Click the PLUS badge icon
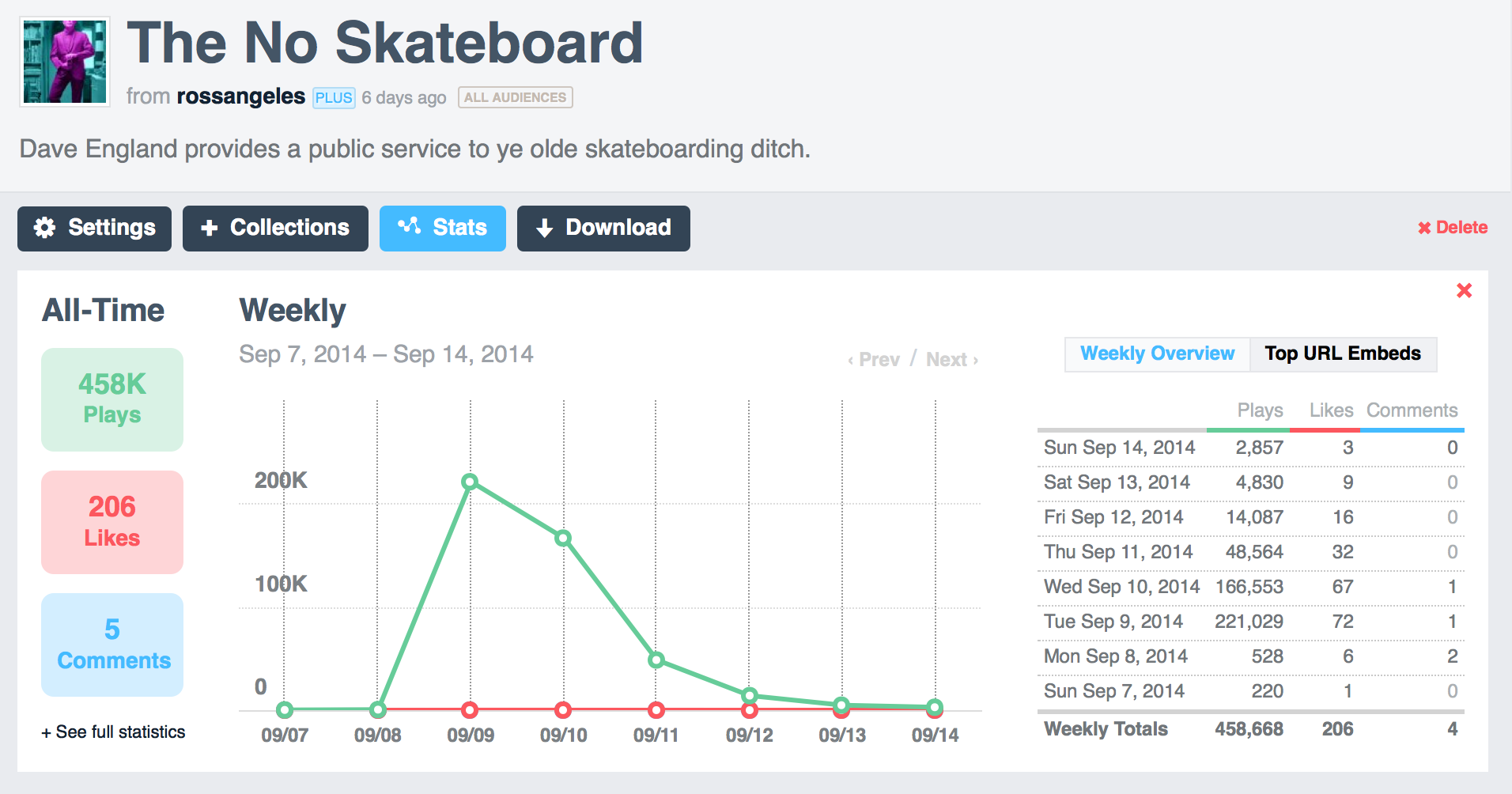Screen dimensions: 1512x794 [x=334, y=98]
